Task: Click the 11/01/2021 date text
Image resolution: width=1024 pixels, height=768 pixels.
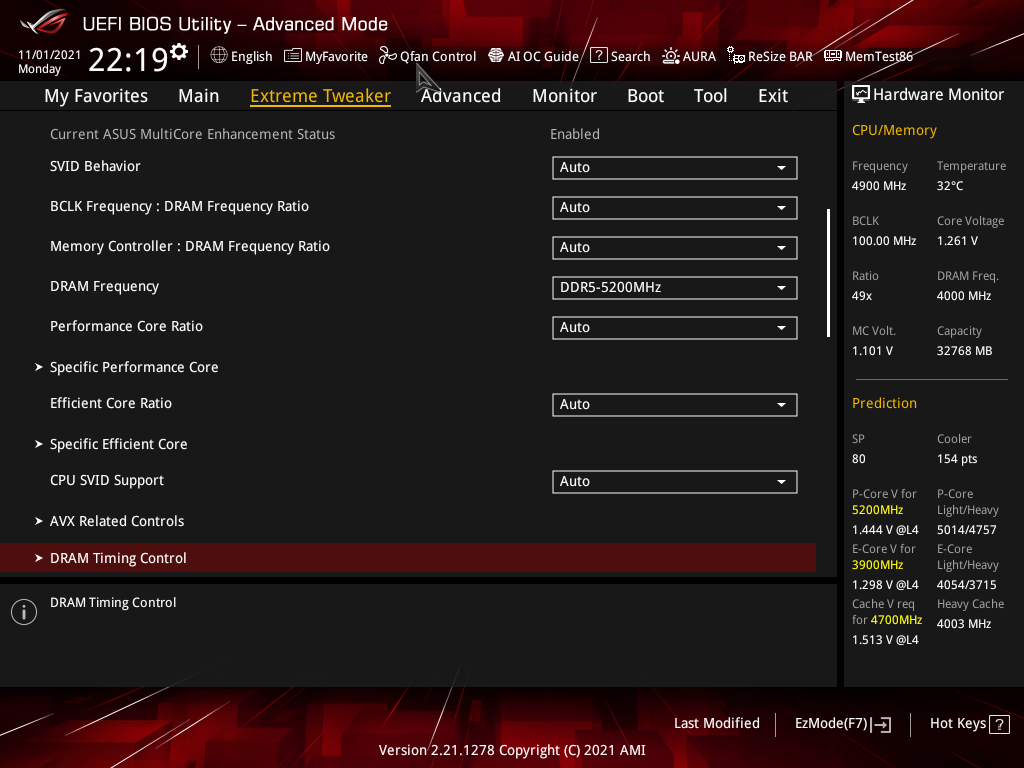Action: pyautogui.click(x=50, y=55)
